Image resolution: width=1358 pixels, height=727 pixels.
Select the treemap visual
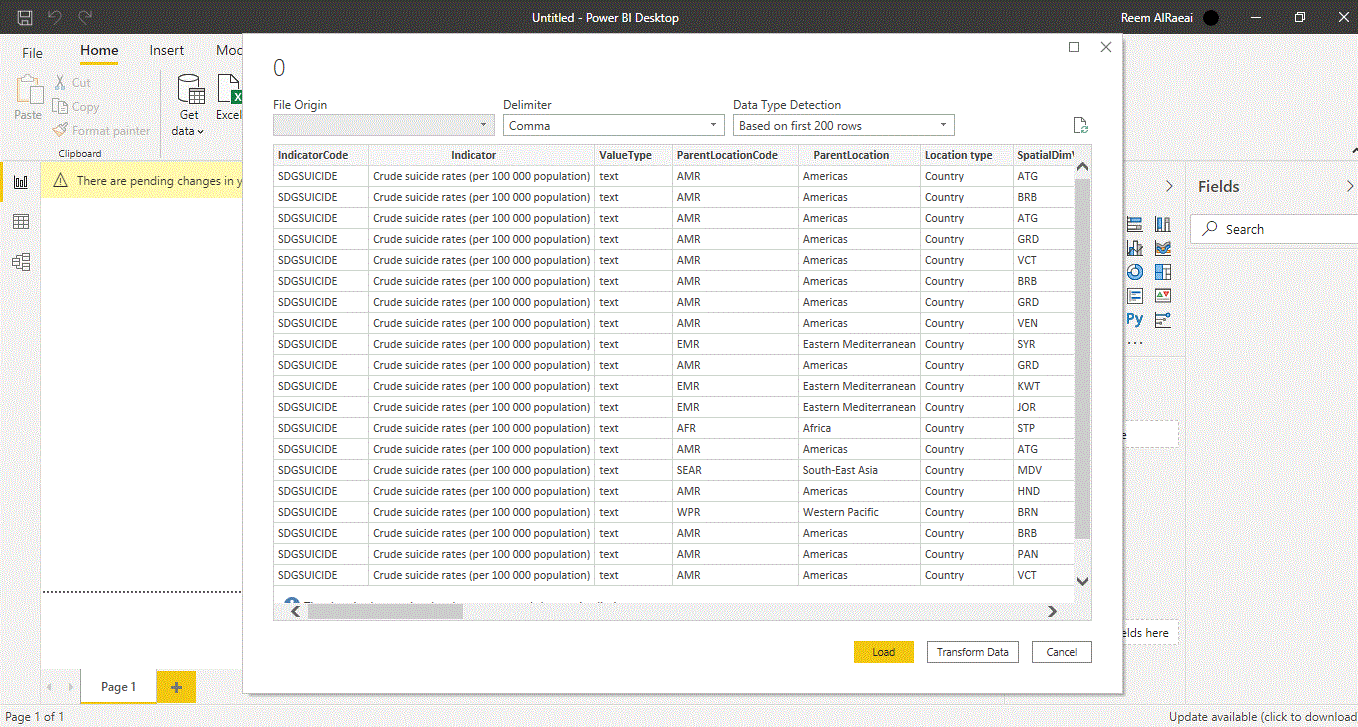point(1162,272)
